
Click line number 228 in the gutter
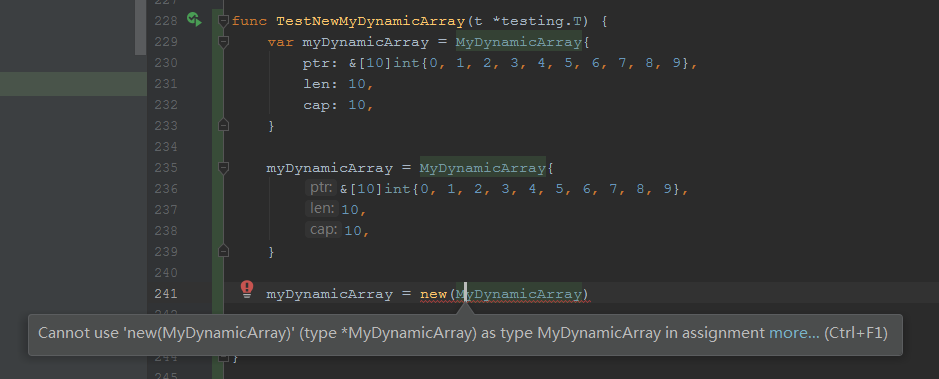[x=166, y=21]
